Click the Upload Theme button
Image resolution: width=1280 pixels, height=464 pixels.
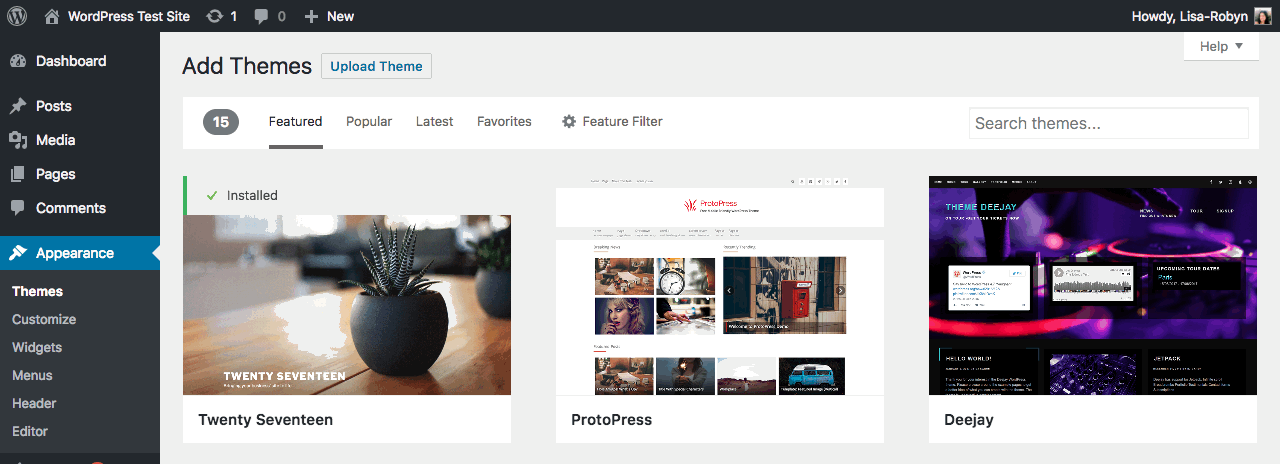pyautogui.click(x=376, y=66)
